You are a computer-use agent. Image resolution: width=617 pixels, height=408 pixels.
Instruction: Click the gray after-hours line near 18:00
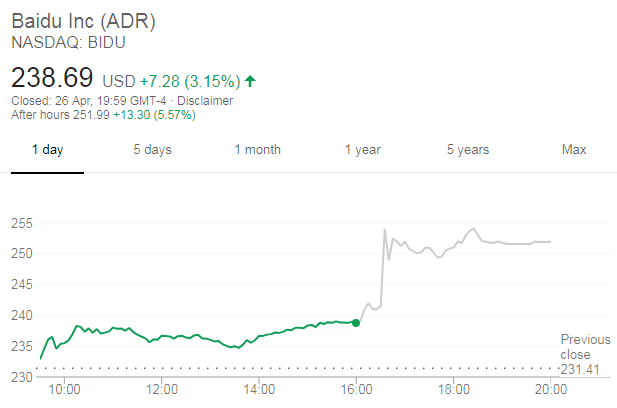tap(453, 243)
